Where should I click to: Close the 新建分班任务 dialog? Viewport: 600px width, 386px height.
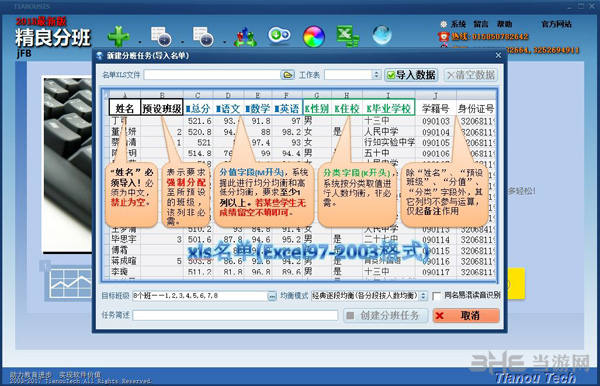click(498, 55)
